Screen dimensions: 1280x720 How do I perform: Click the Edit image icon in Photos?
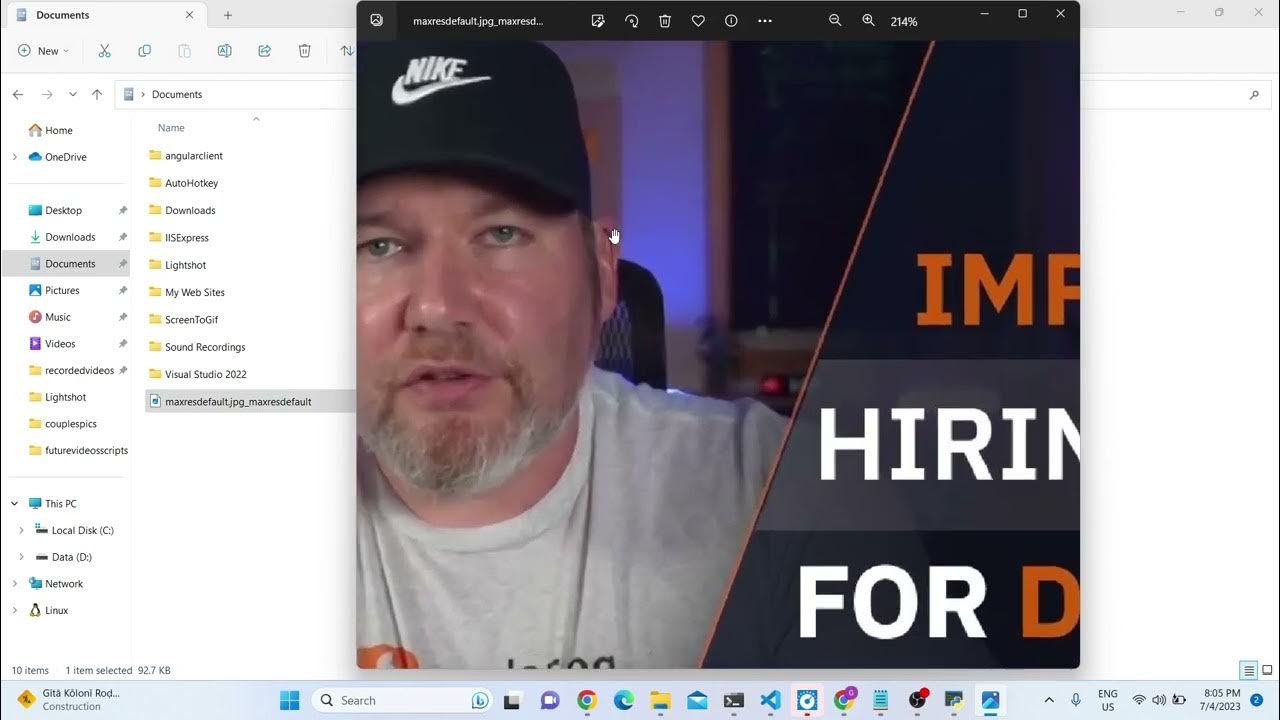pos(598,21)
